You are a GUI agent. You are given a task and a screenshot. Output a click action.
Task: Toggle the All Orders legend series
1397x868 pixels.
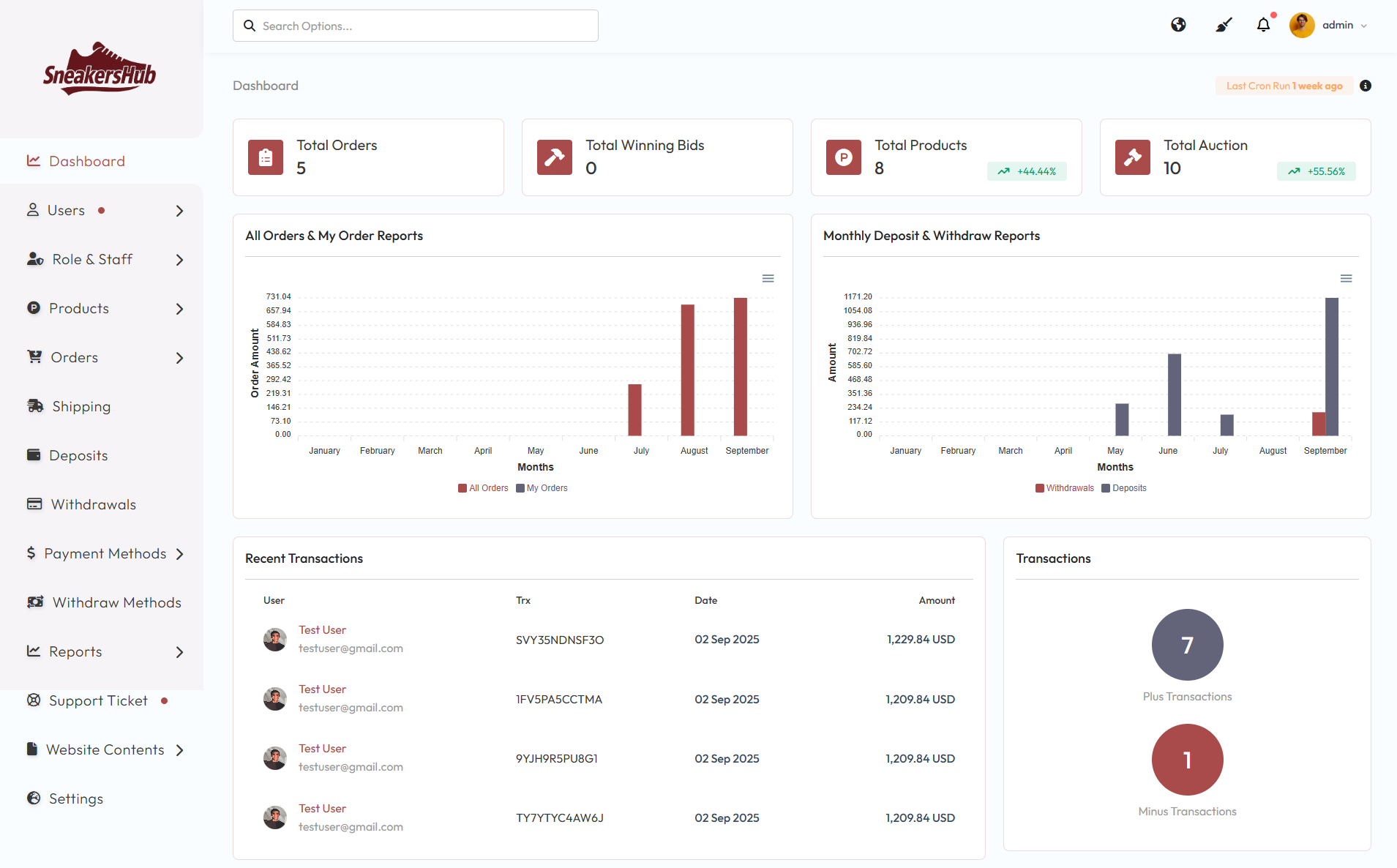tap(488, 488)
